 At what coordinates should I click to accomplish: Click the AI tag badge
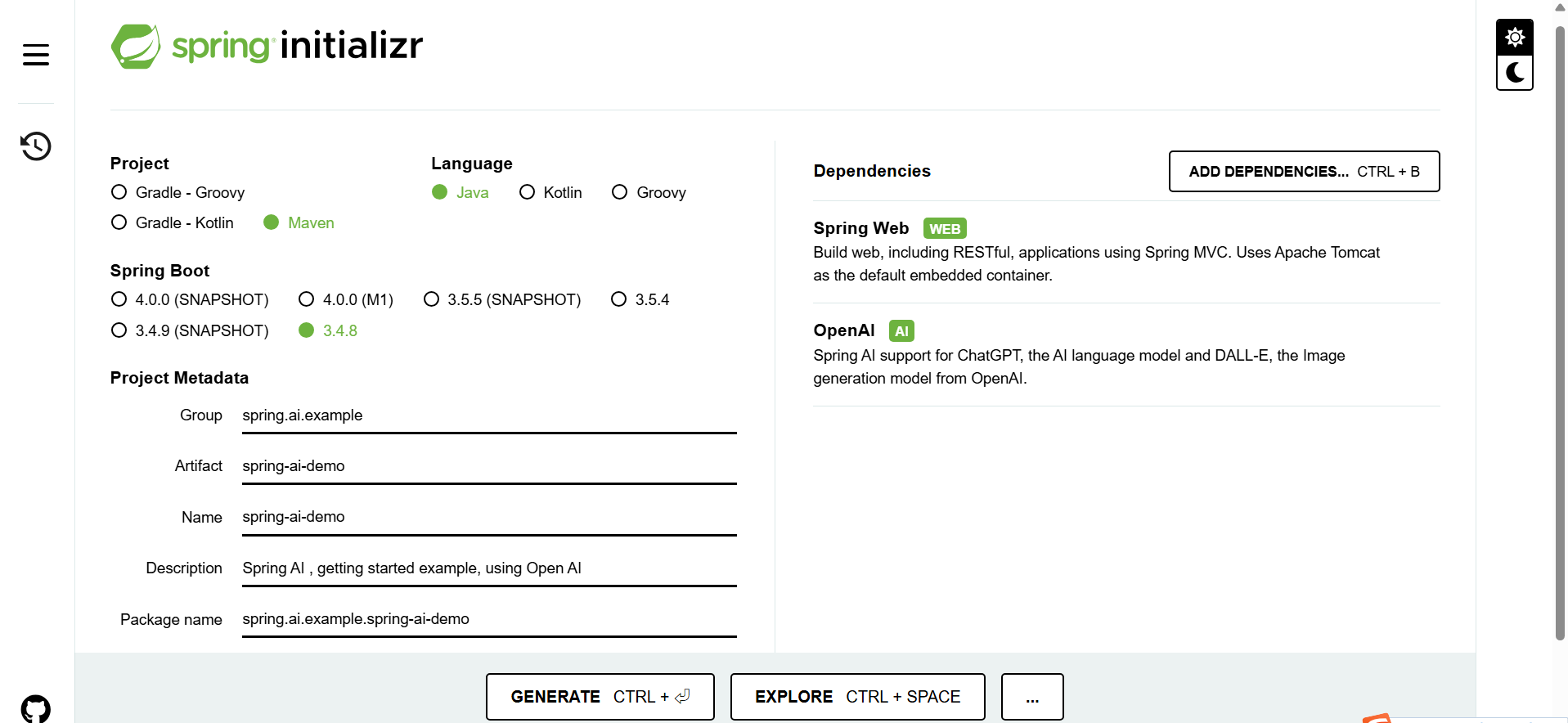click(x=901, y=331)
